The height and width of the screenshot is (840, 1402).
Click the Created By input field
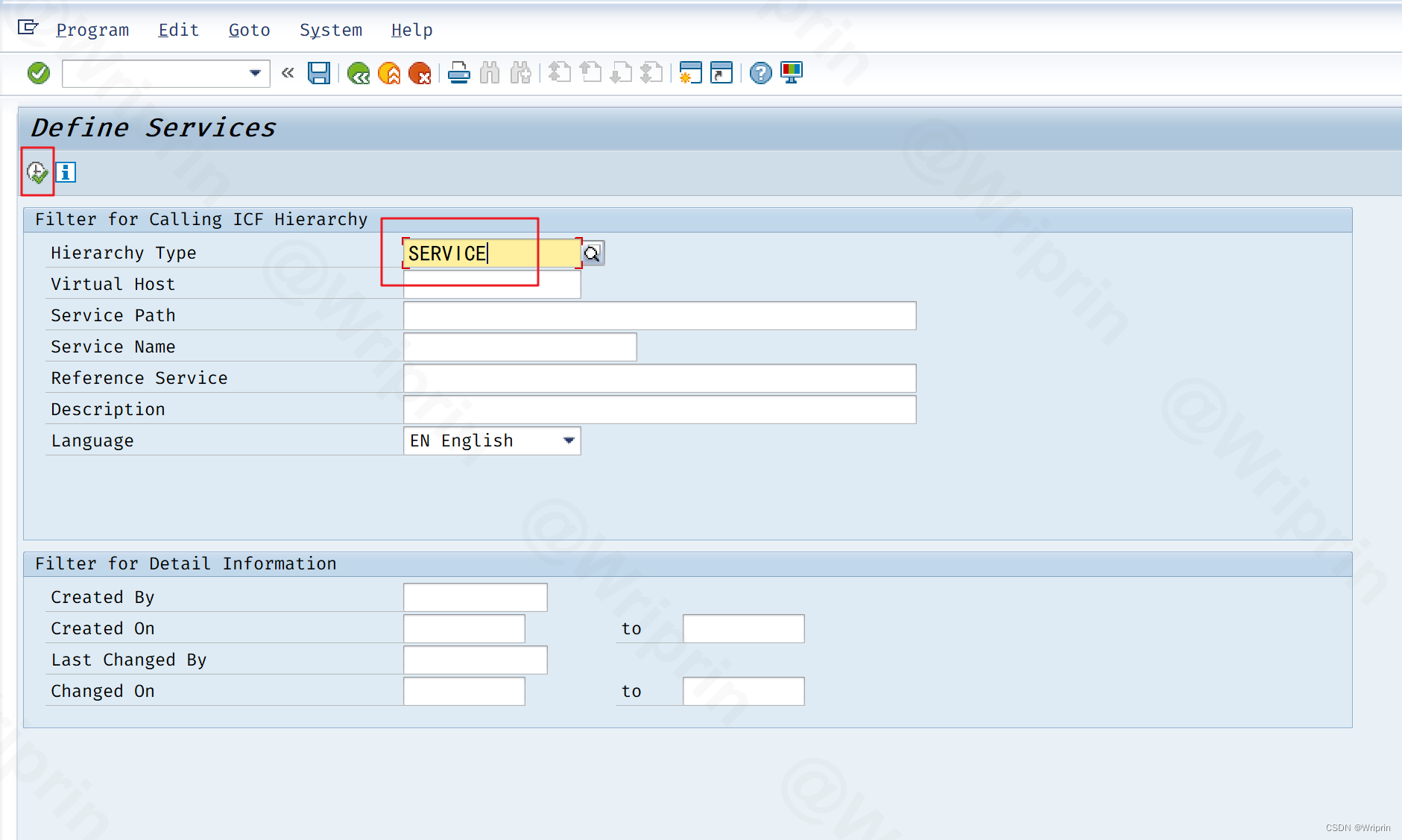click(x=474, y=596)
